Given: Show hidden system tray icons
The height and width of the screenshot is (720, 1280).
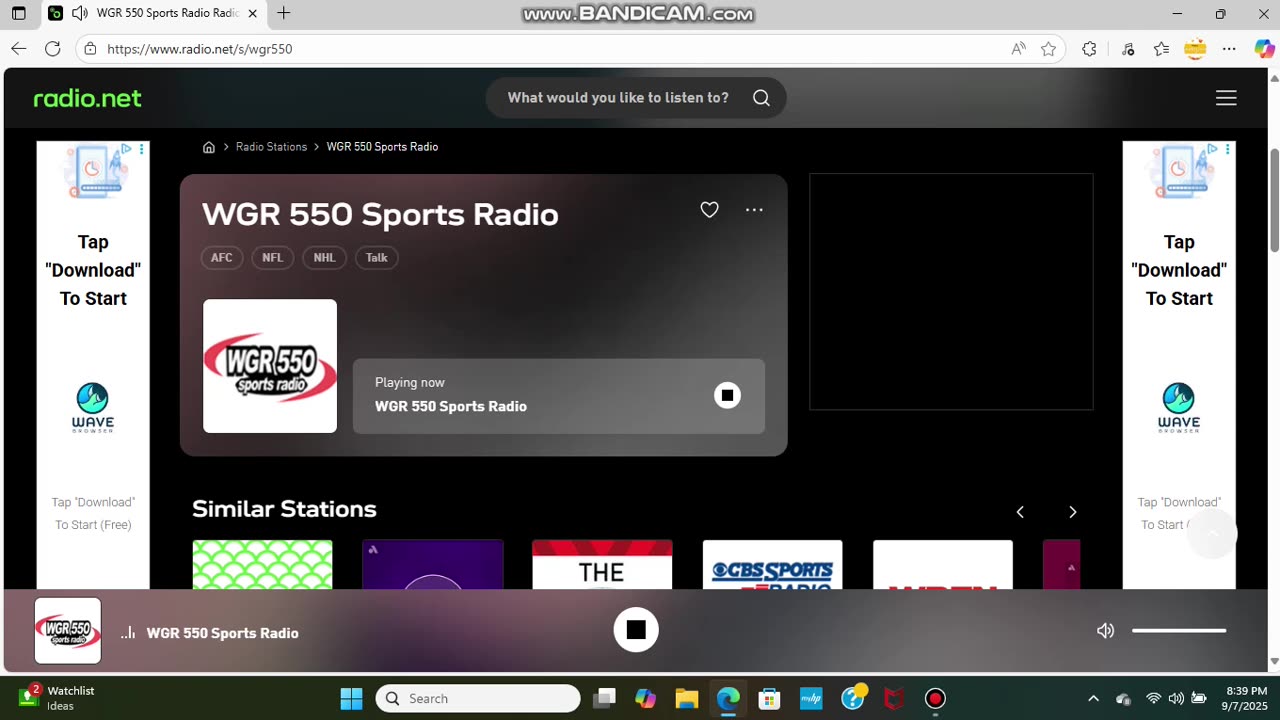Looking at the screenshot, I should pos(1093,698).
